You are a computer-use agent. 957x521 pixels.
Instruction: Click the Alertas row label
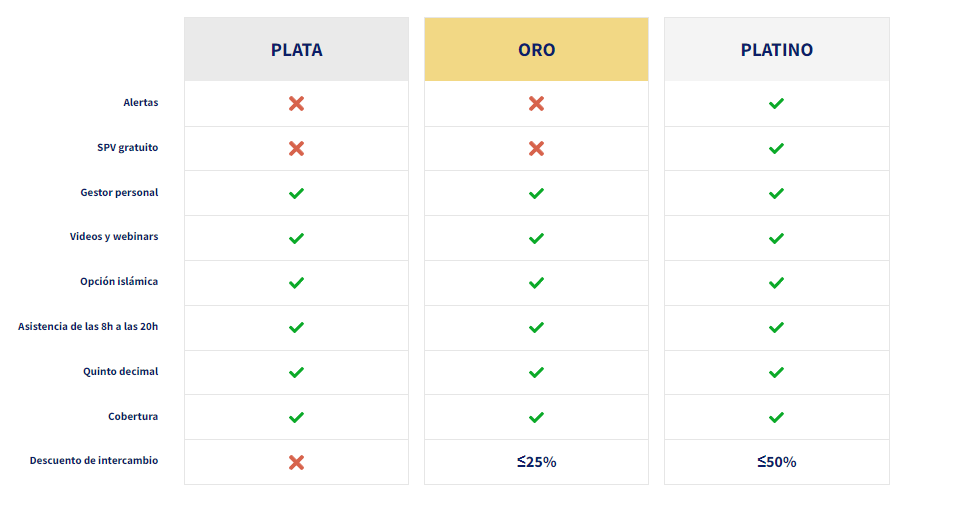click(141, 102)
